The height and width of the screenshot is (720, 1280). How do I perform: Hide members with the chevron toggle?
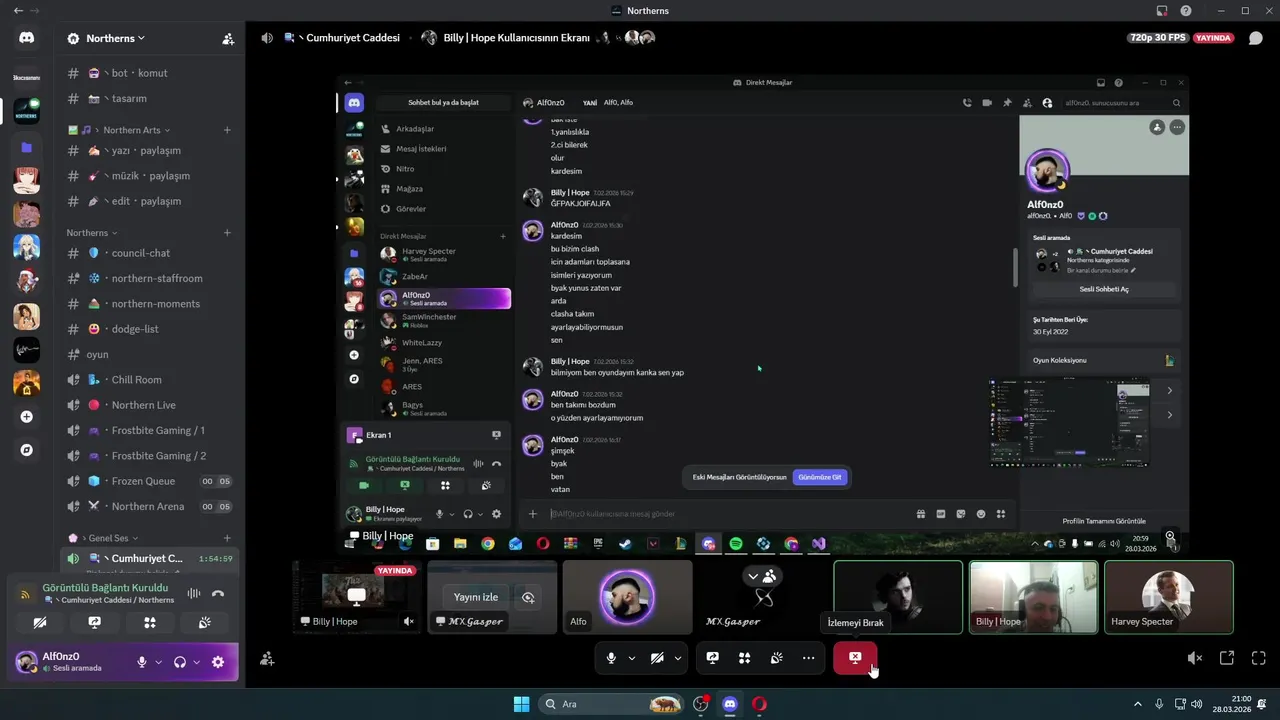(x=763, y=576)
